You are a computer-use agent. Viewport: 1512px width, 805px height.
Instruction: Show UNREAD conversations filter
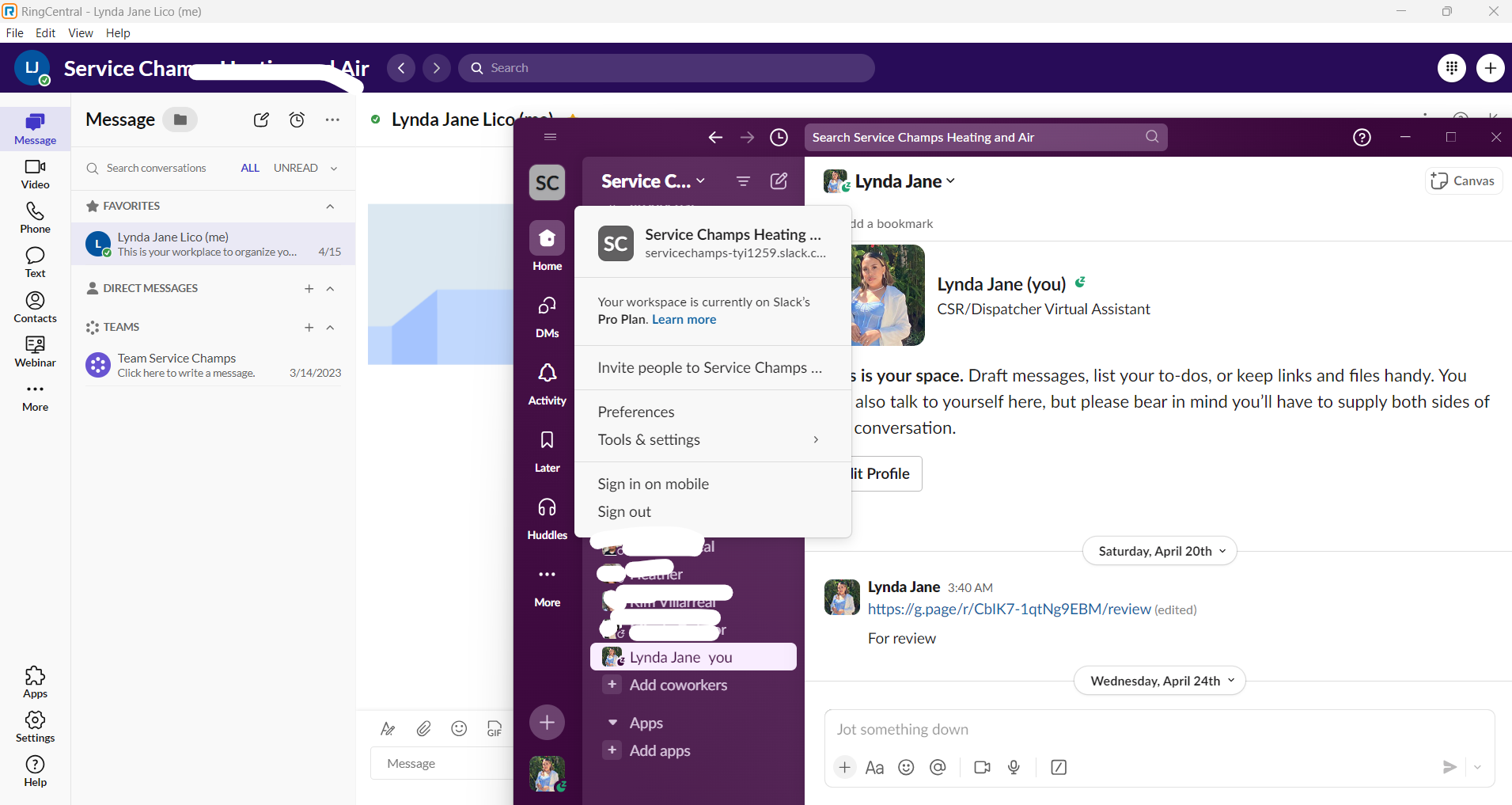pyautogui.click(x=296, y=168)
